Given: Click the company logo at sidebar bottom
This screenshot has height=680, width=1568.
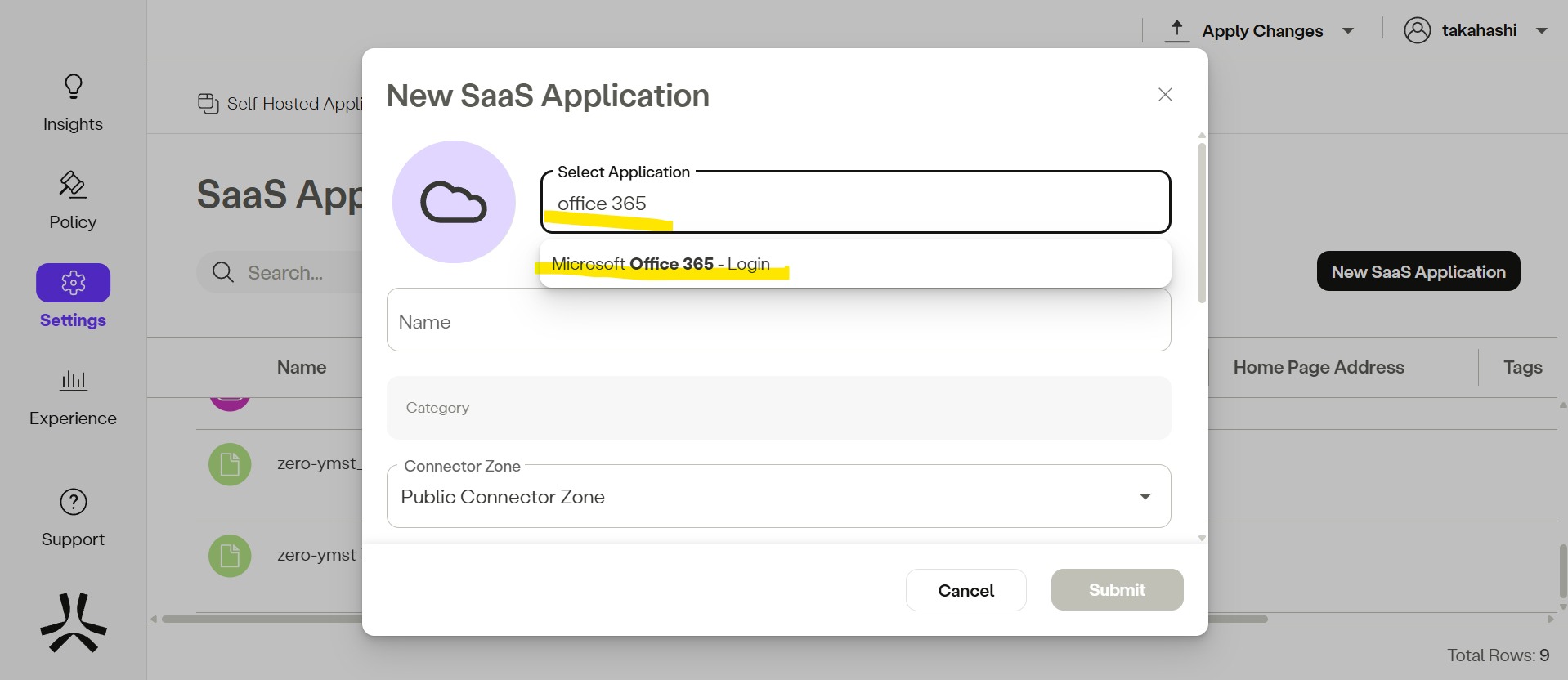Looking at the screenshot, I should click(x=74, y=623).
